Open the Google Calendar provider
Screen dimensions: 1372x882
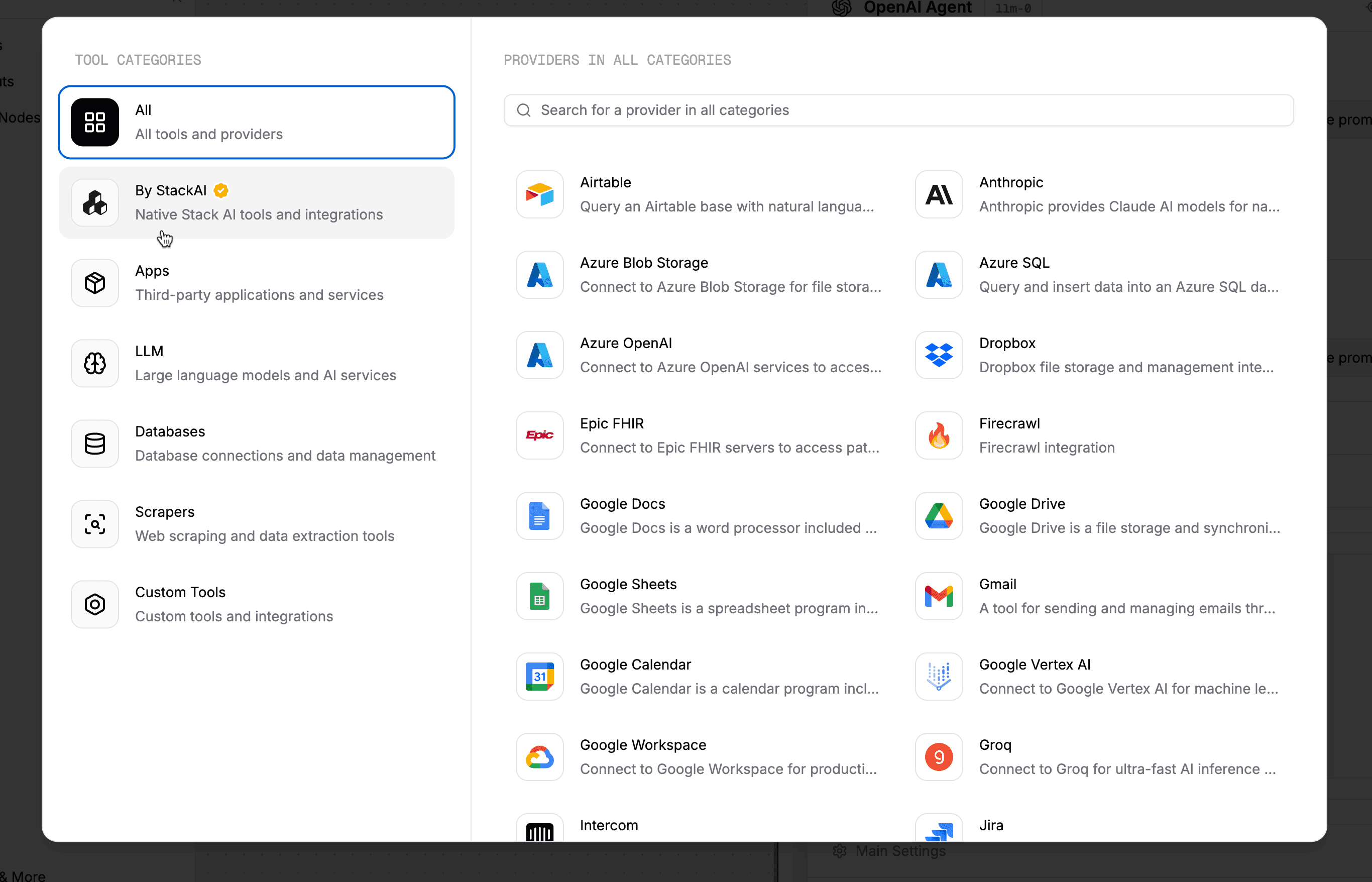point(699,677)
